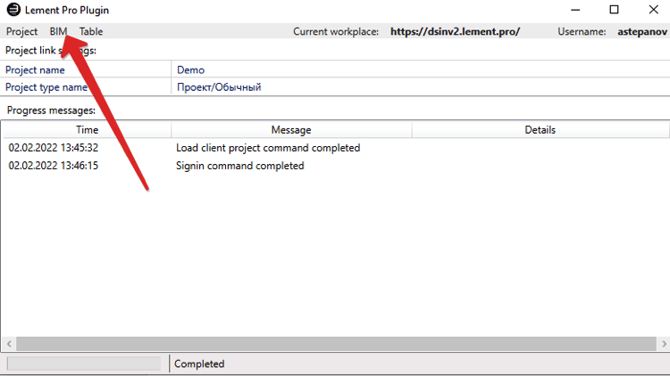Sort by the Time column header
Viewport: 670px width, 376px height.
87,130
